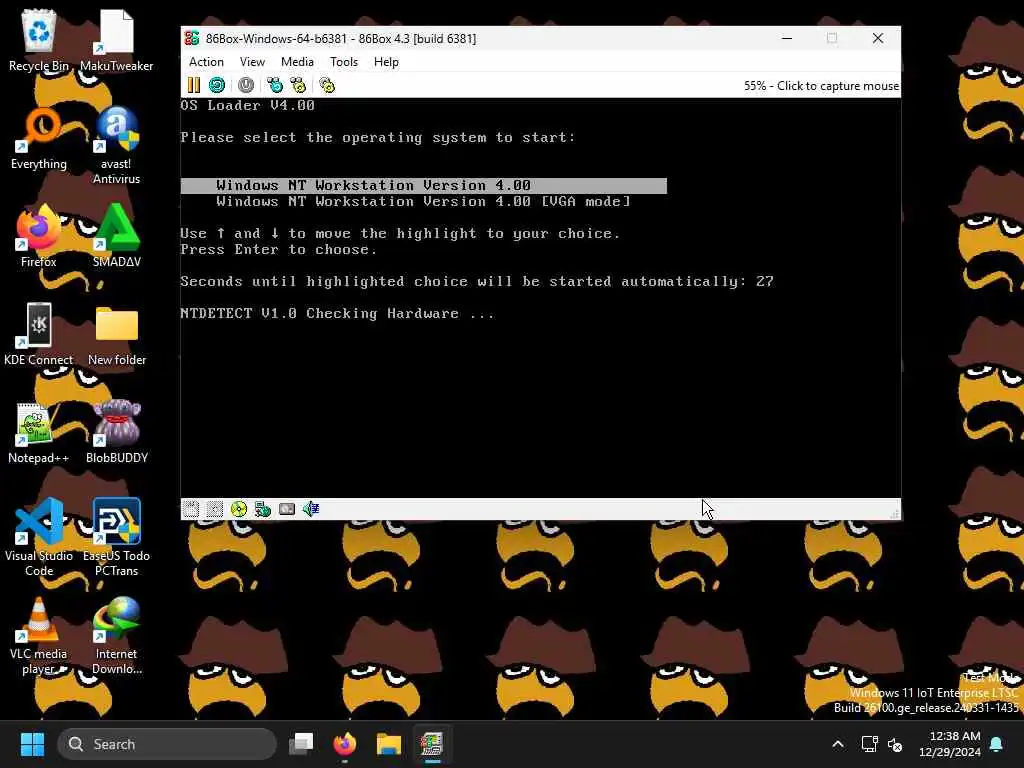Select the KDE Connect desktop shortcut
The height and width of the screenshot is (768, 1024).
pos(39,334)
